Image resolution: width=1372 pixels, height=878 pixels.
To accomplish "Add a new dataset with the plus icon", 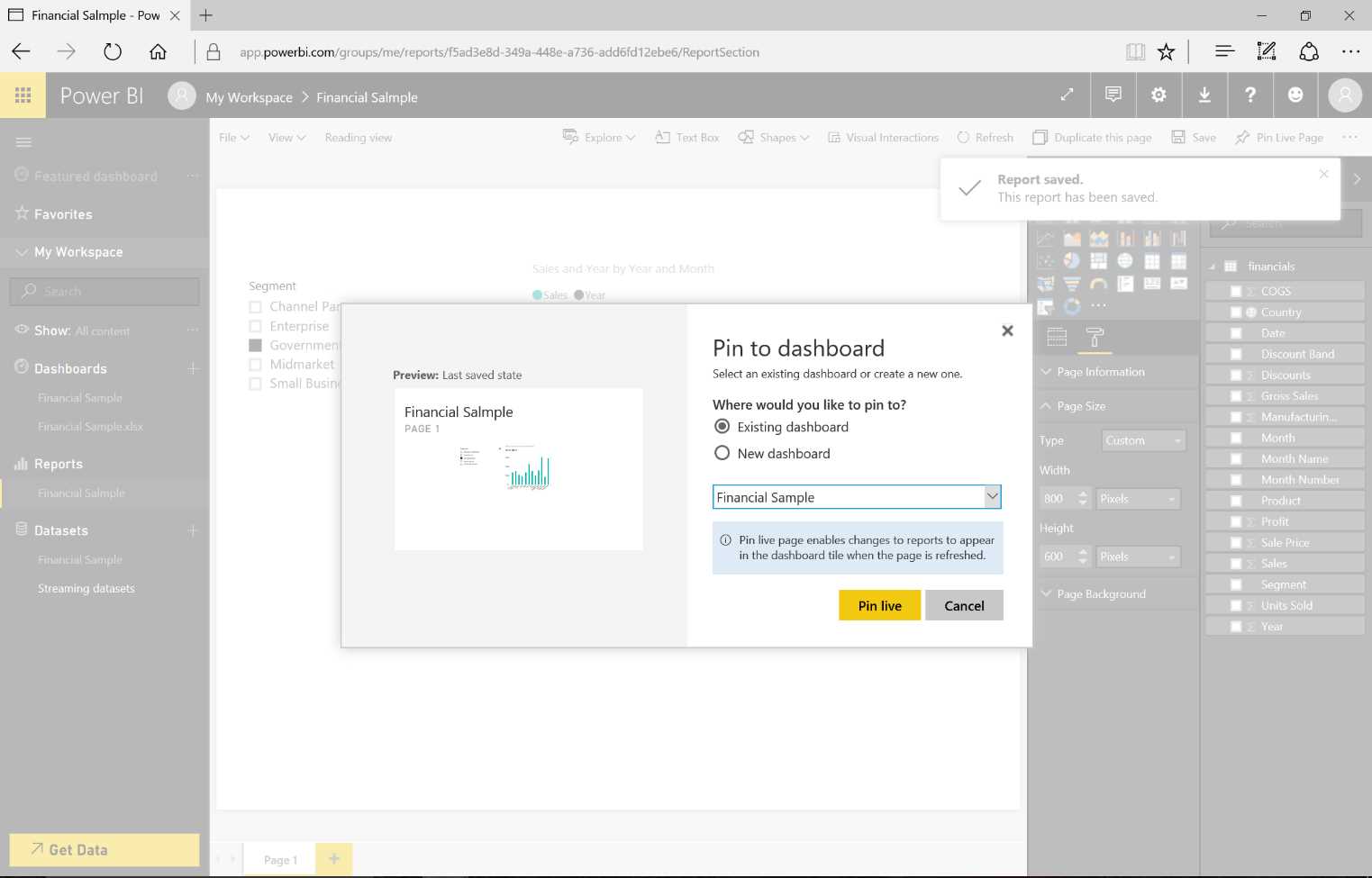I will [193, 530].
